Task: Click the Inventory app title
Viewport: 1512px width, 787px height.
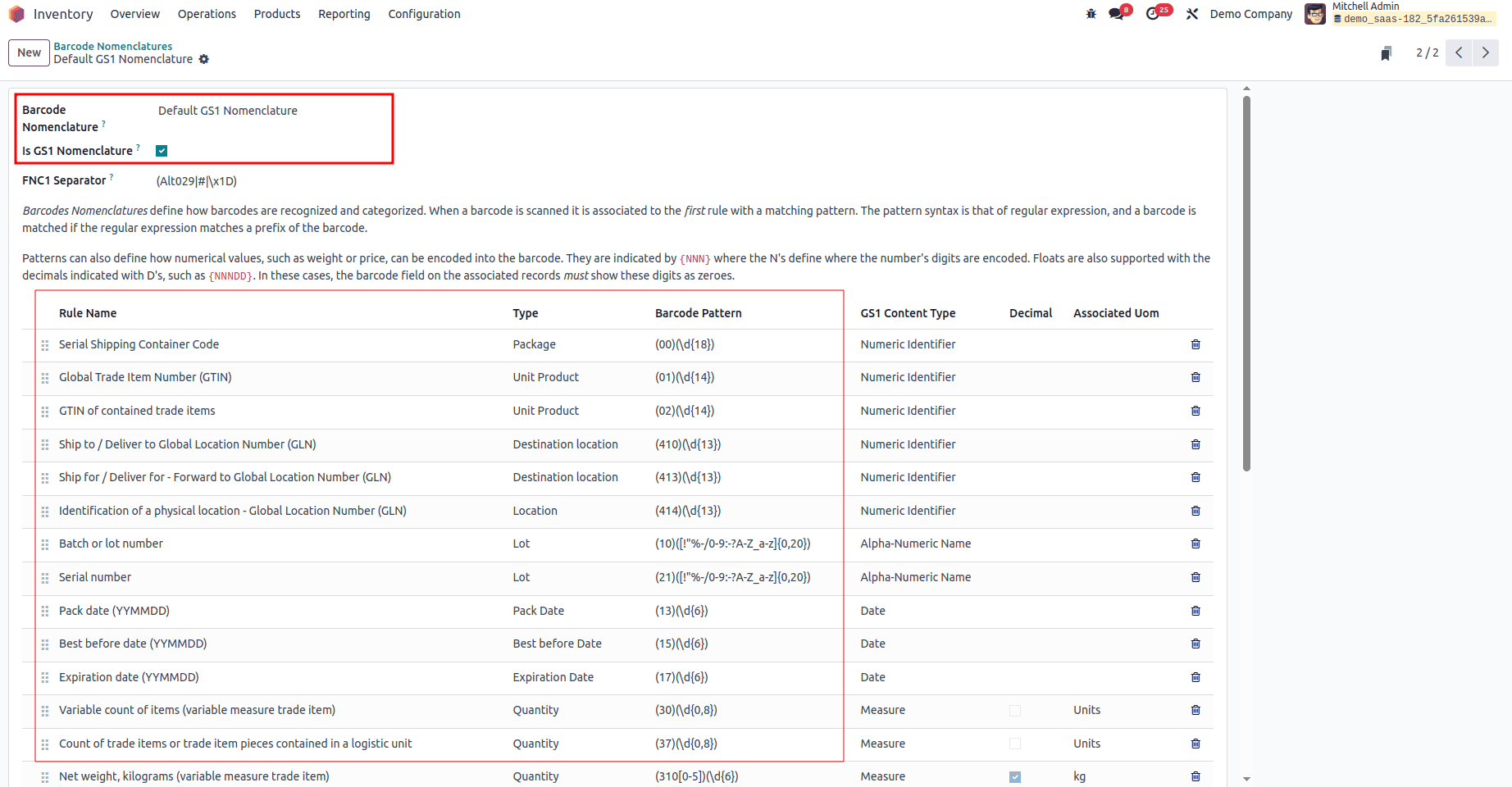Action: pyautogui.click(x=63, y=14)
